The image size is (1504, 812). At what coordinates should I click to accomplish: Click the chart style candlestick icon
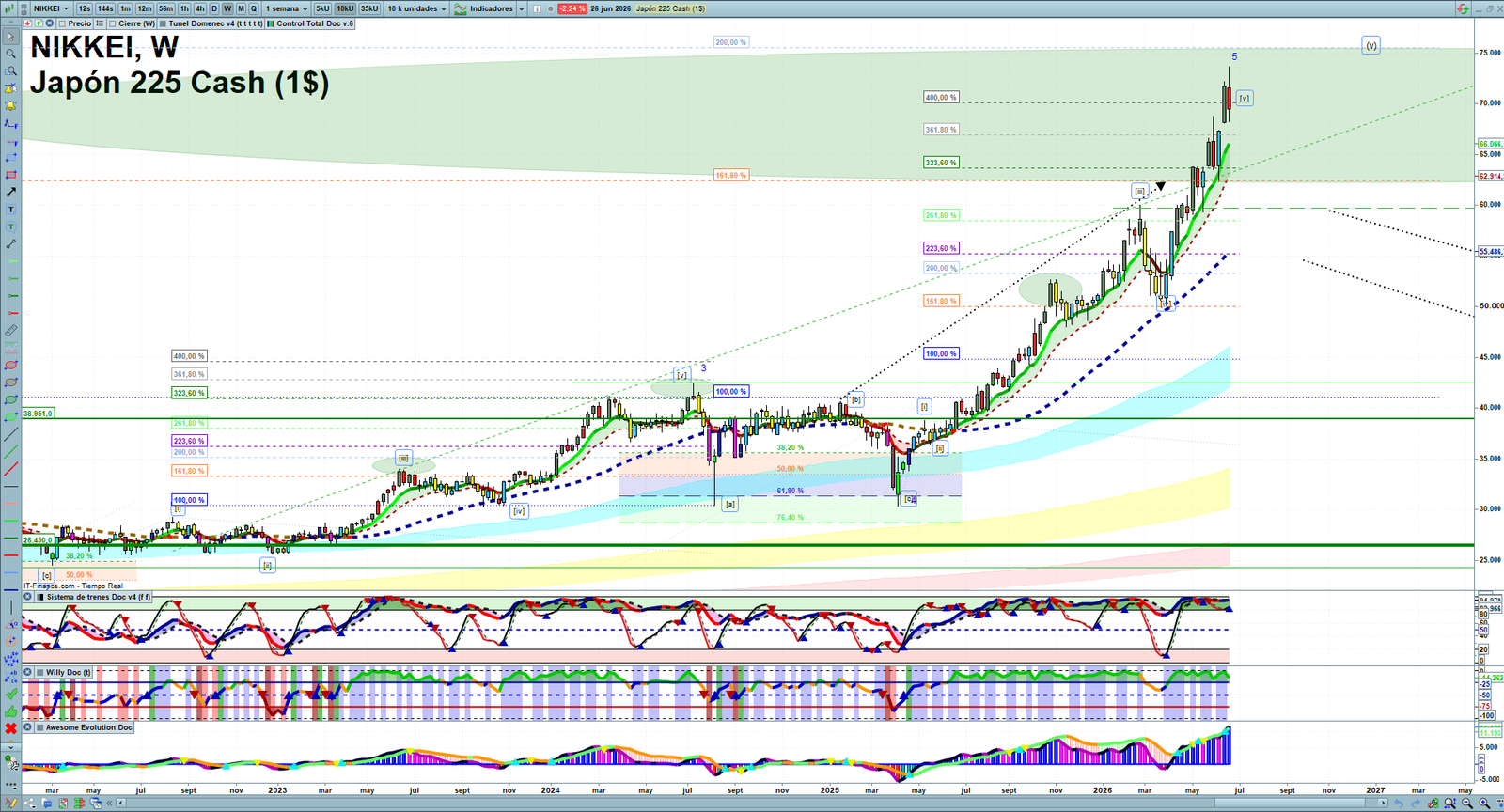point(9,8)
